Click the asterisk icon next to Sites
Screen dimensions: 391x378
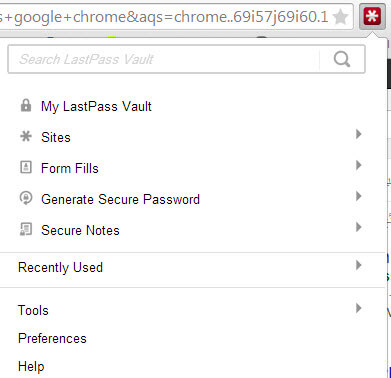point(26,136)
